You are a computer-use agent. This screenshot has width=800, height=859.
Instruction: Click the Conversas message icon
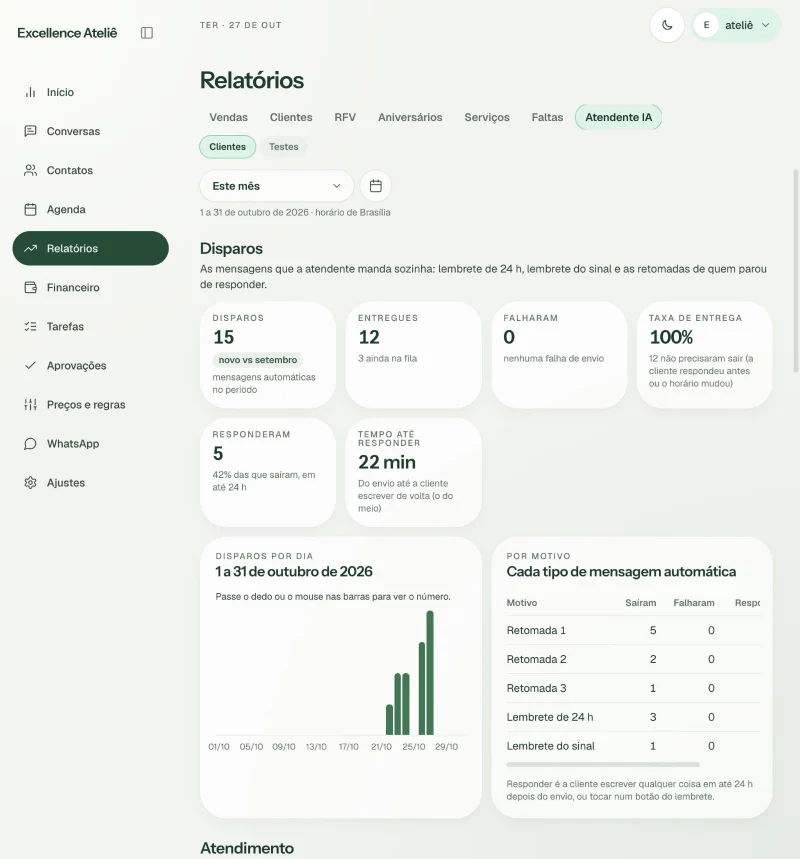[31, 131]
